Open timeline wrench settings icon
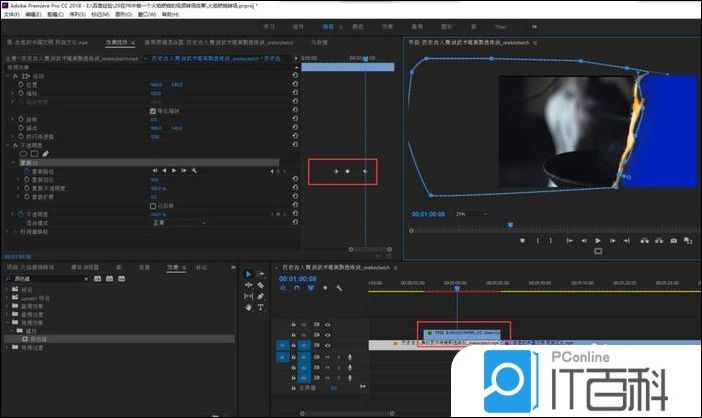 coord(341,288)
